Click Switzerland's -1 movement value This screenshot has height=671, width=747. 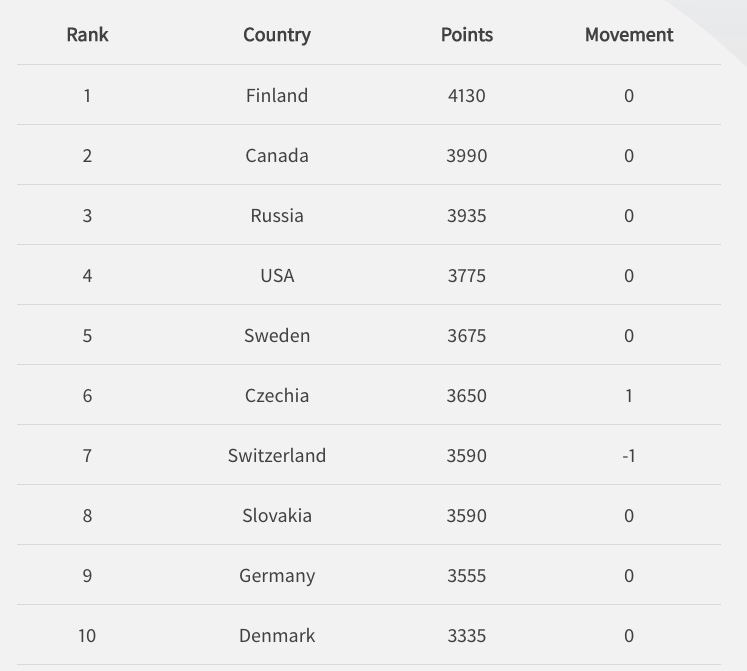click(628, 456)
